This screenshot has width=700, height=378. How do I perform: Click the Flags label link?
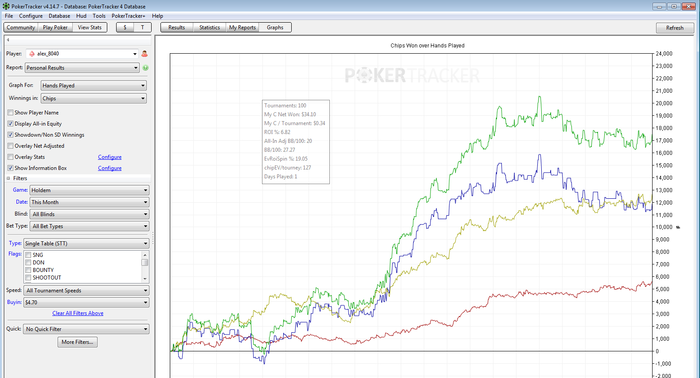pyautogui.click(x=15, y=254)
